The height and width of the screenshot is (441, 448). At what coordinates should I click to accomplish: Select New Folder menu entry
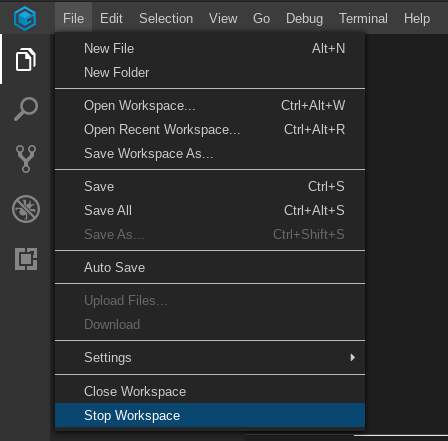[x=210, y=72]
